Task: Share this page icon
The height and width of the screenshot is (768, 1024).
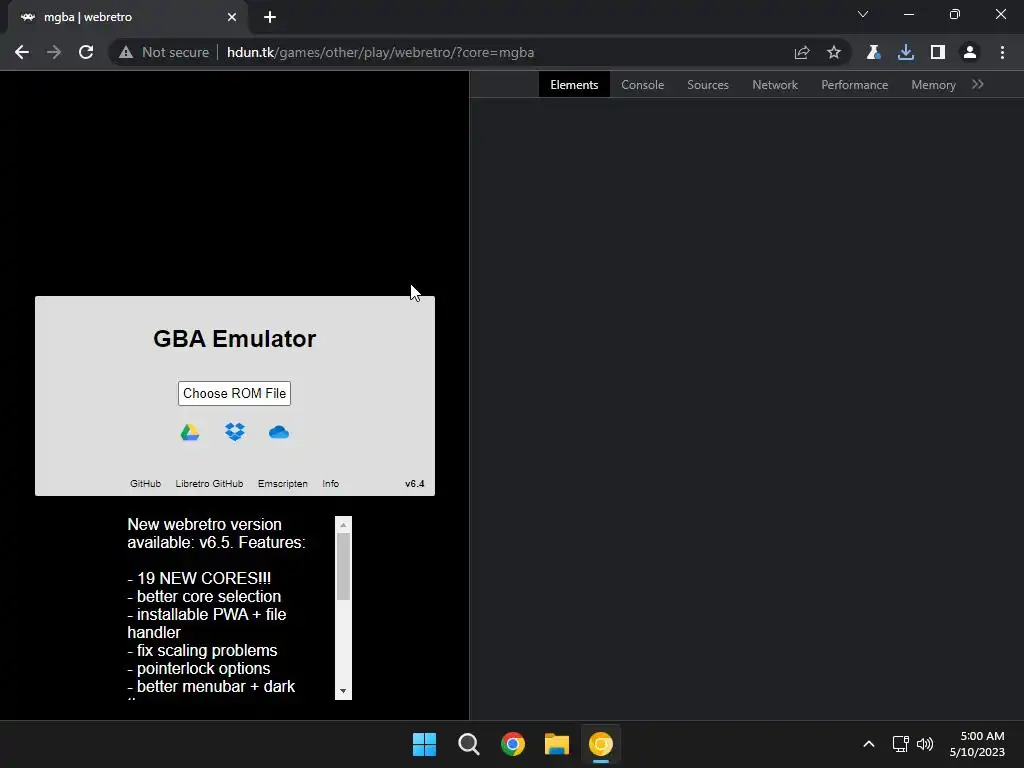Action: click(802, 52)
